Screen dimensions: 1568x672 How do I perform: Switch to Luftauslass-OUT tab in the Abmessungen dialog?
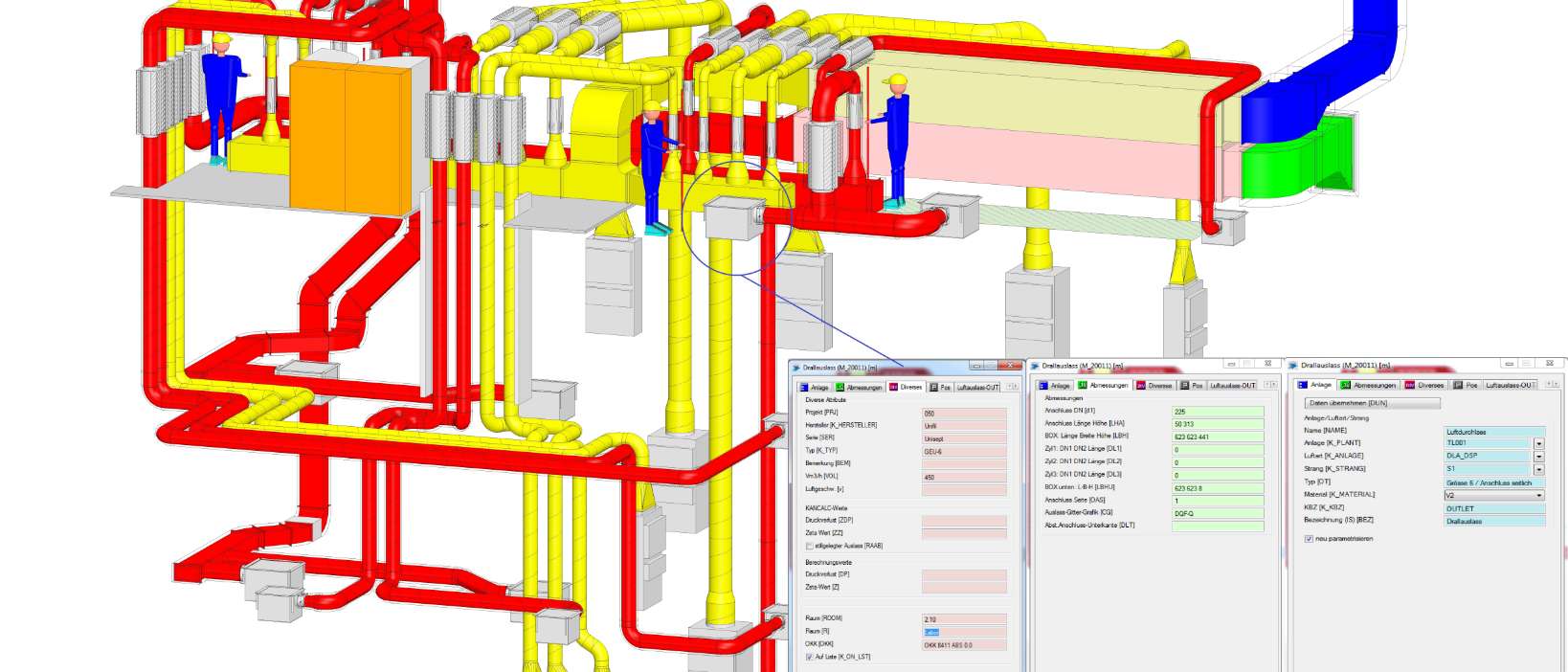[x=1232, y=386]
